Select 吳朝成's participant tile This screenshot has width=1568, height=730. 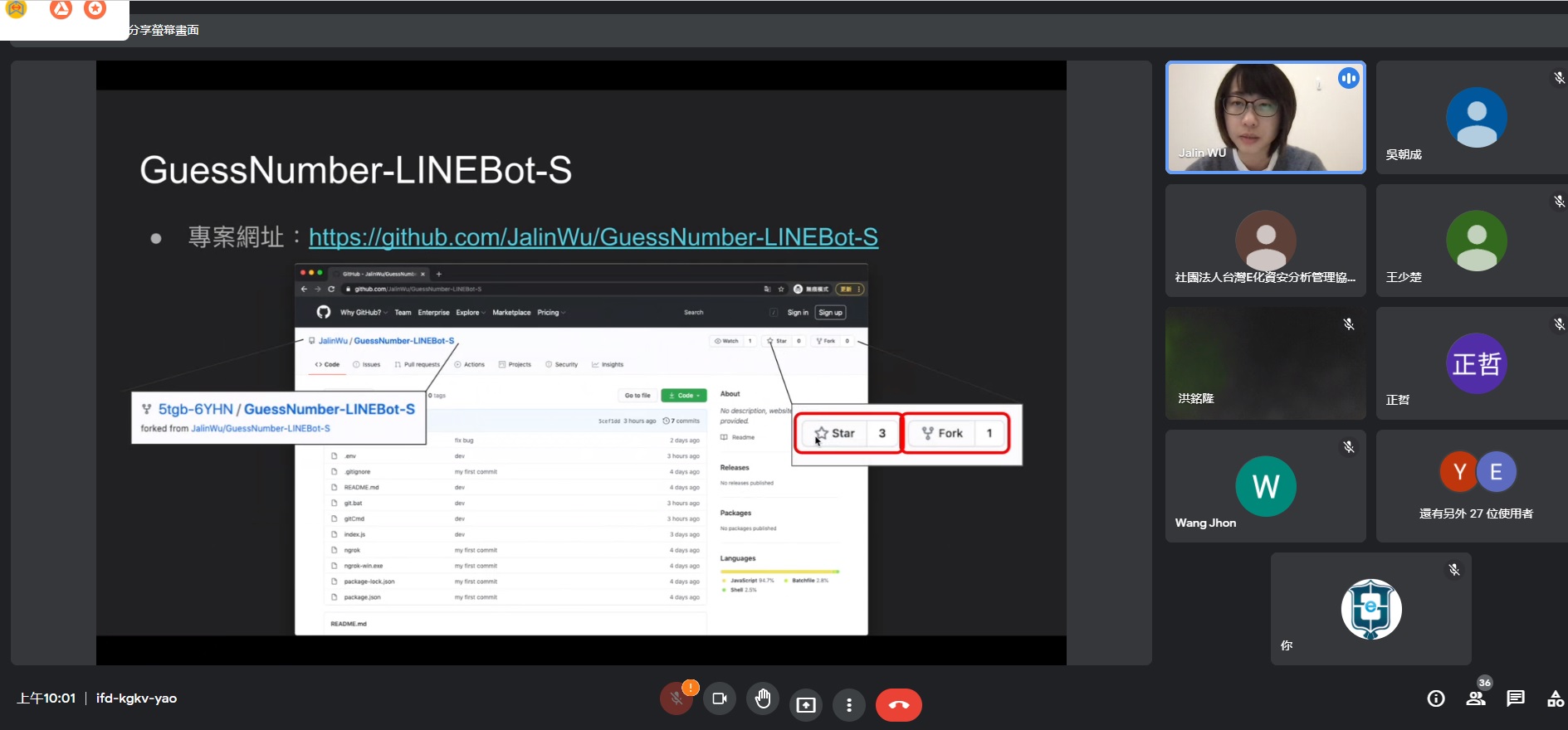[1472, 117]
